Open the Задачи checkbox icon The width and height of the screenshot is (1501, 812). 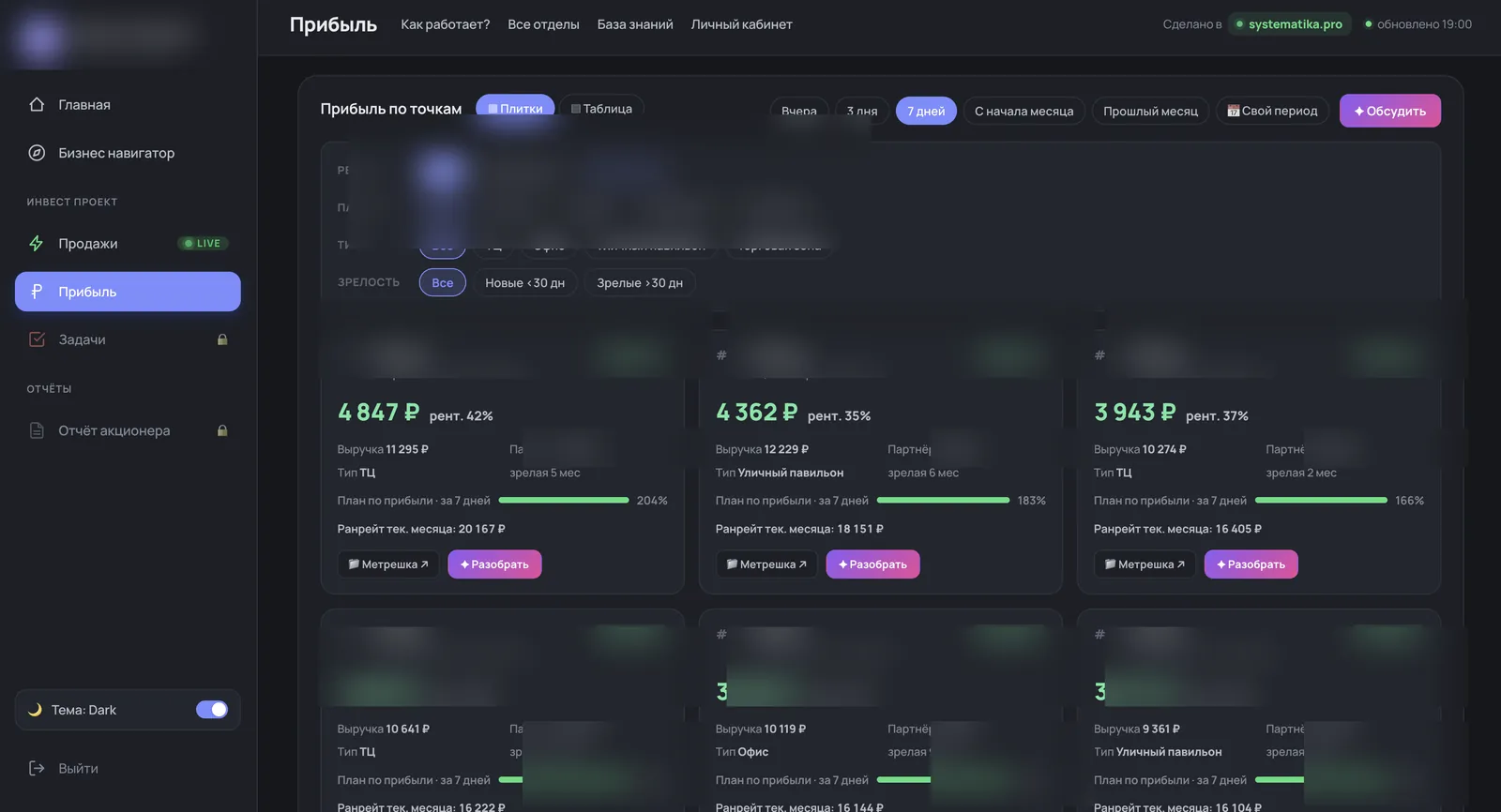37,339
